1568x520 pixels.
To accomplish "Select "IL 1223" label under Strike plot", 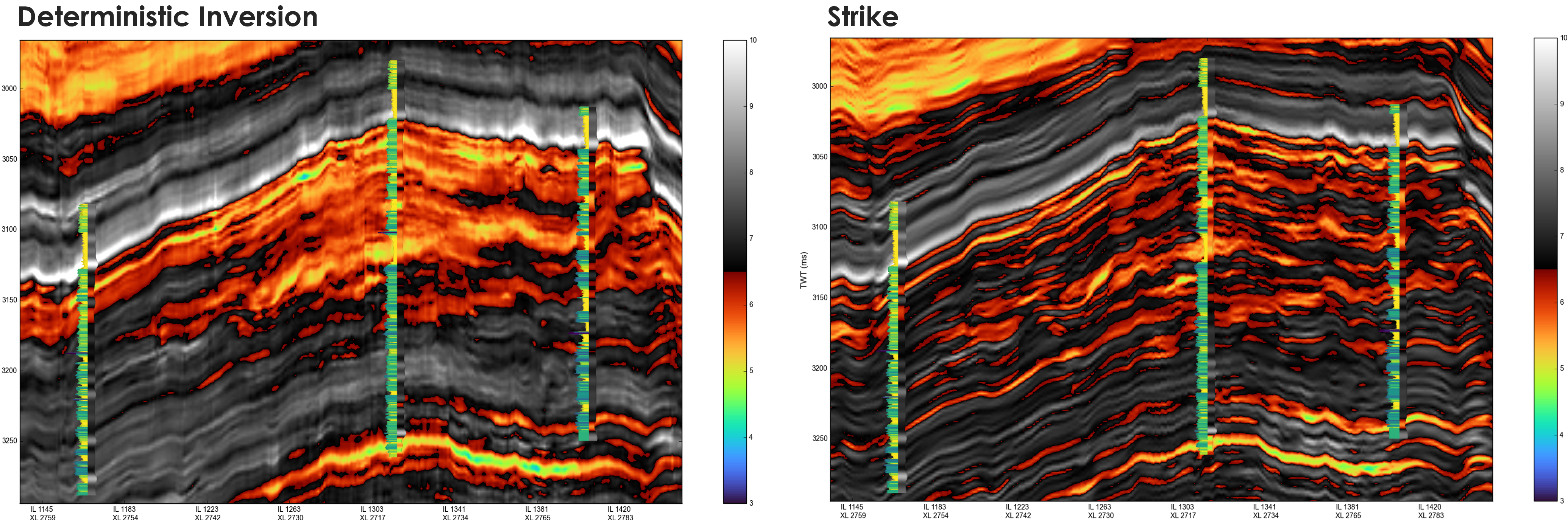I will (1017, 507).
